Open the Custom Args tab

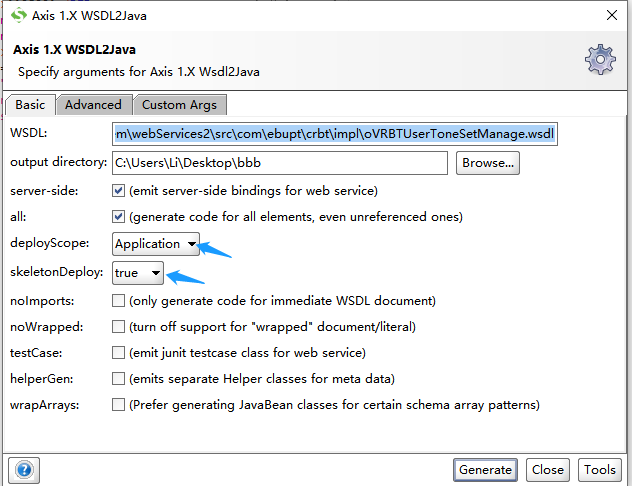point(178,104)
